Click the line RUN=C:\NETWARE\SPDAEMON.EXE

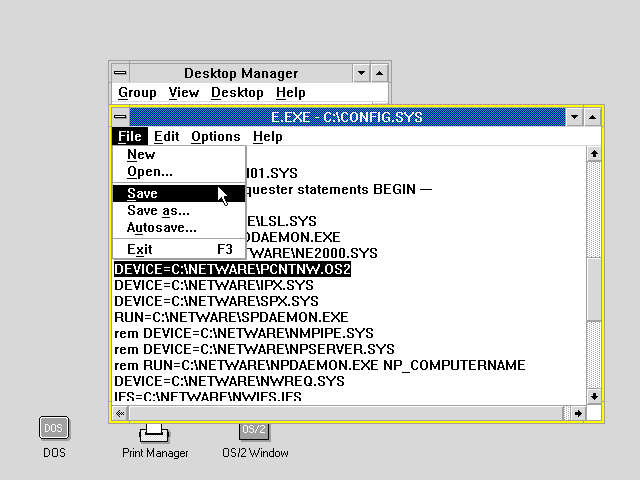231,317
